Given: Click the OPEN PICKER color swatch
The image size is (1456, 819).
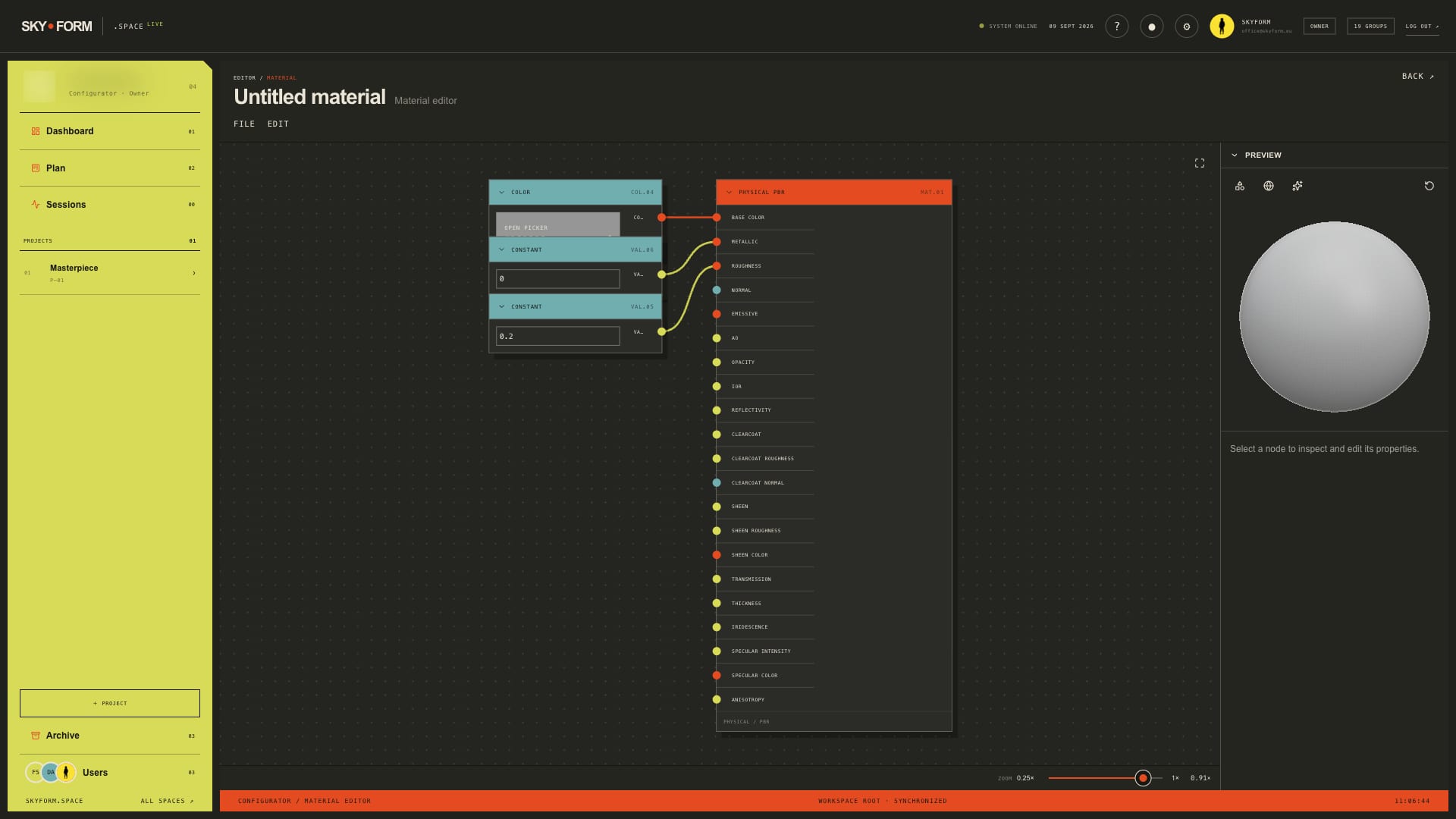Looking at the screenshot, I should (x=557, y=224).
